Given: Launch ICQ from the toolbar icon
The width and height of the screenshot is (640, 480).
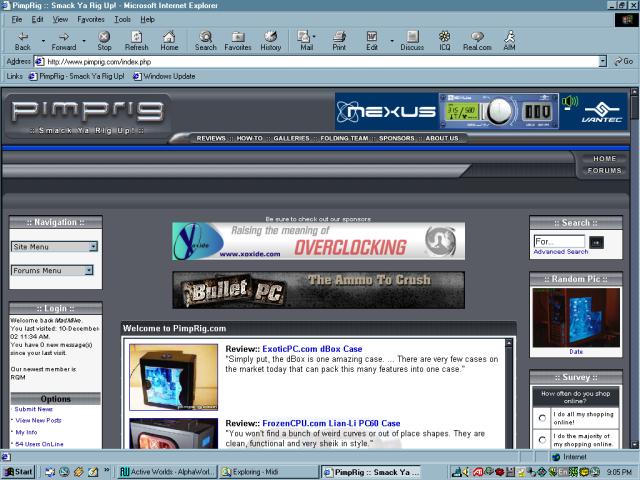Looking at the screenshot, I should click(444, 37).
